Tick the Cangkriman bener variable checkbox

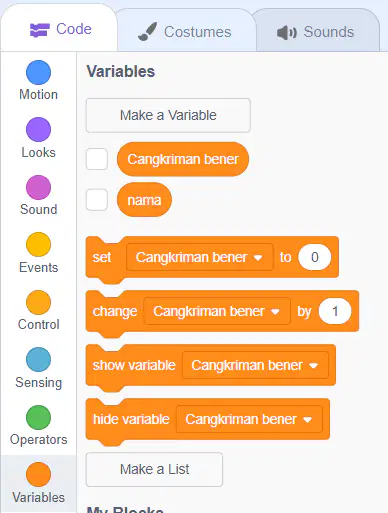97,159
